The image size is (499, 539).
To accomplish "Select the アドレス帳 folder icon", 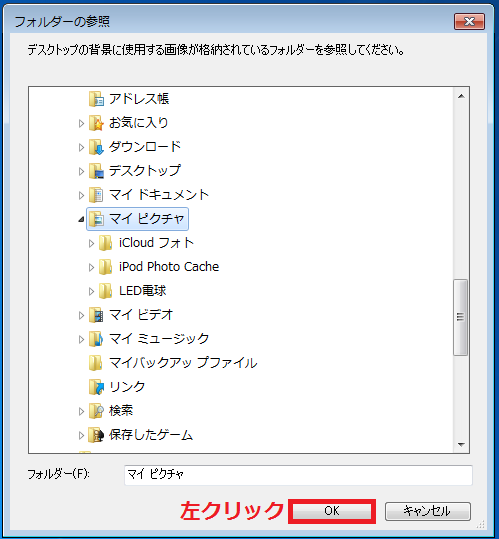I will point(96,99).
